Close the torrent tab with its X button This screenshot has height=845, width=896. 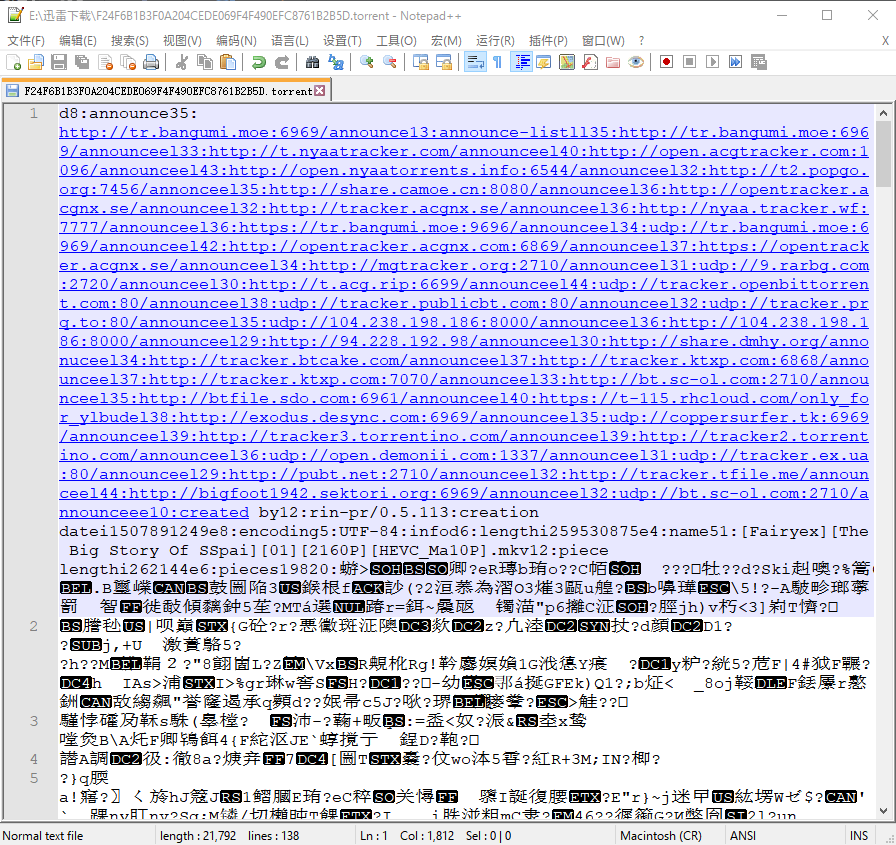[320, 91]
